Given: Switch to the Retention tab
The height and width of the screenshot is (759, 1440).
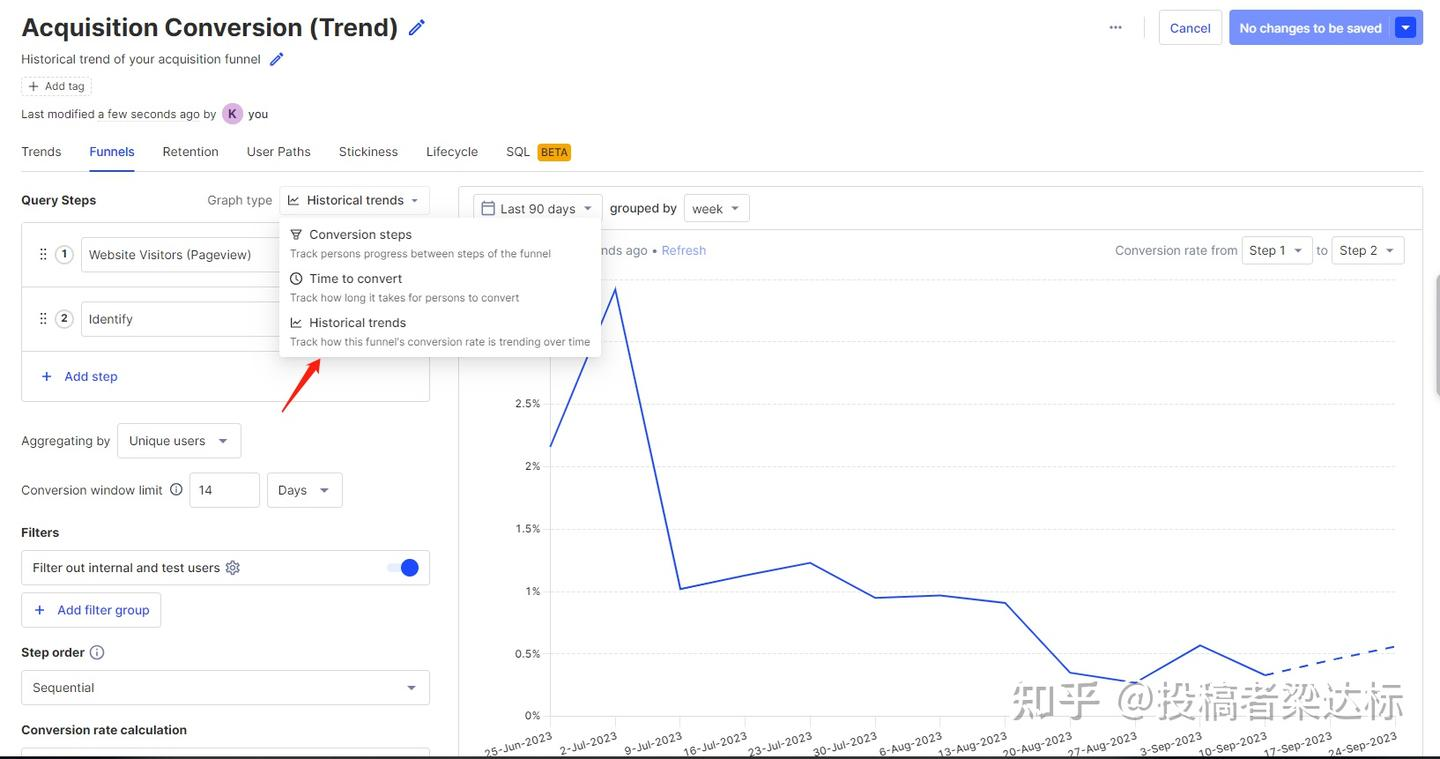Looking at the screenshot, I should (x=190, y=152).
